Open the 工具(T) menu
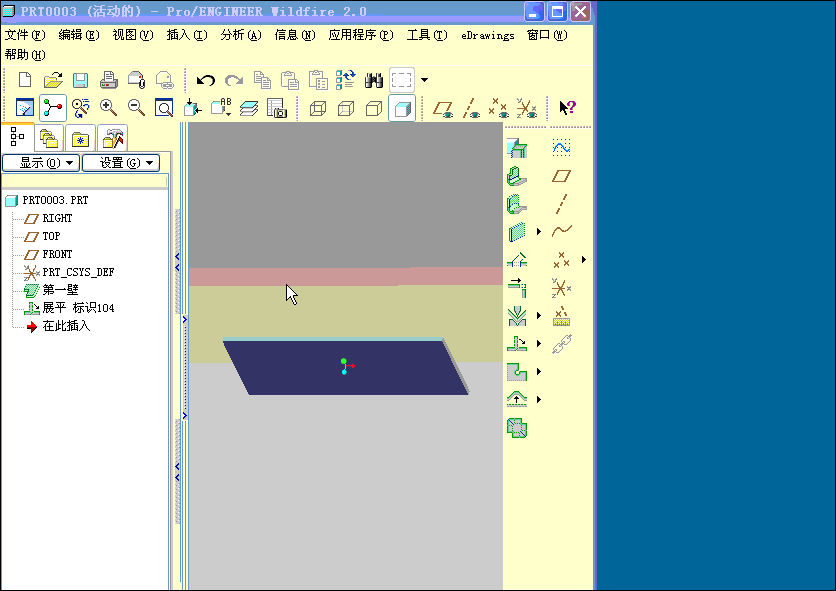Viewport: 836px width, 591px height. [x=427, y=35]
